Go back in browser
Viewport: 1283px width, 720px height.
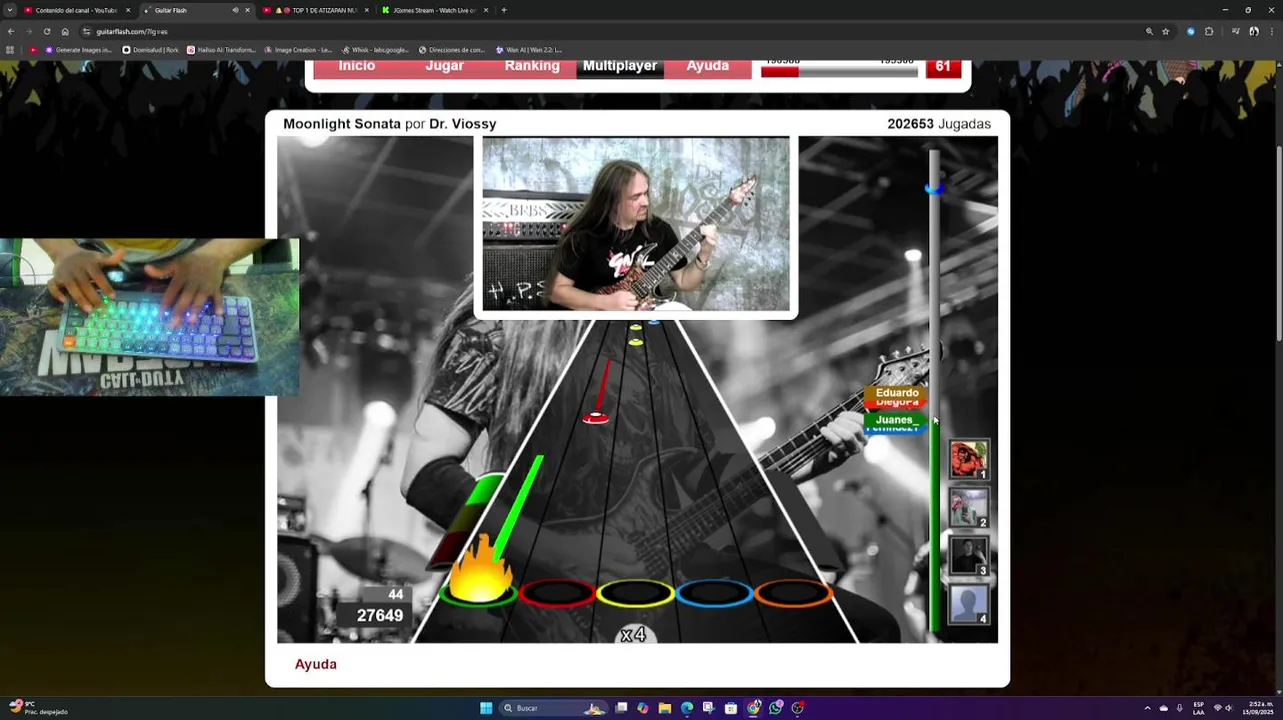coord(10,31)
